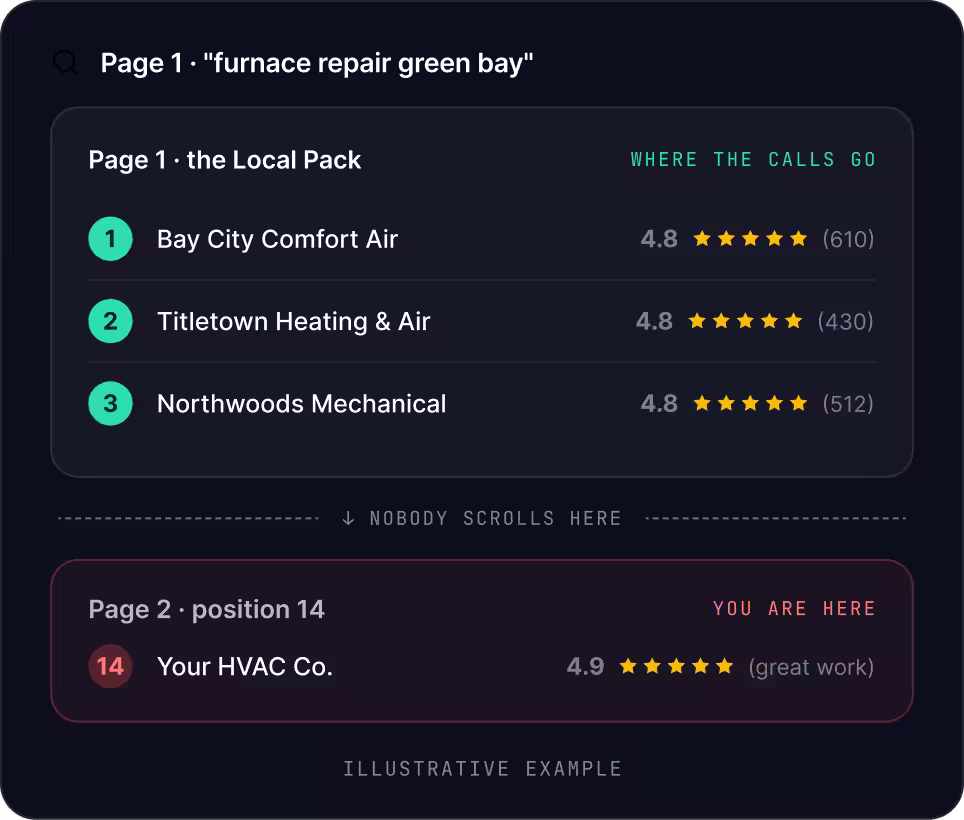Click the "Page 1 · the Local Pack" heading

coord(224,160)
